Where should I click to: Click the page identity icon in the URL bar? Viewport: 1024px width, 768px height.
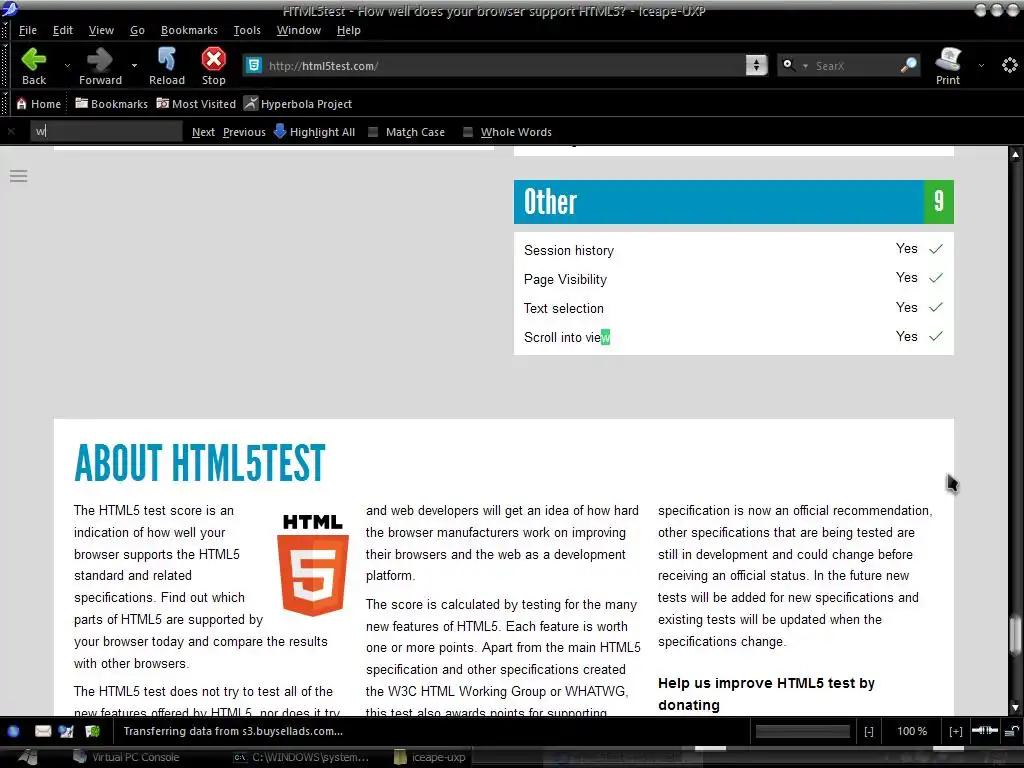point(254,65)
